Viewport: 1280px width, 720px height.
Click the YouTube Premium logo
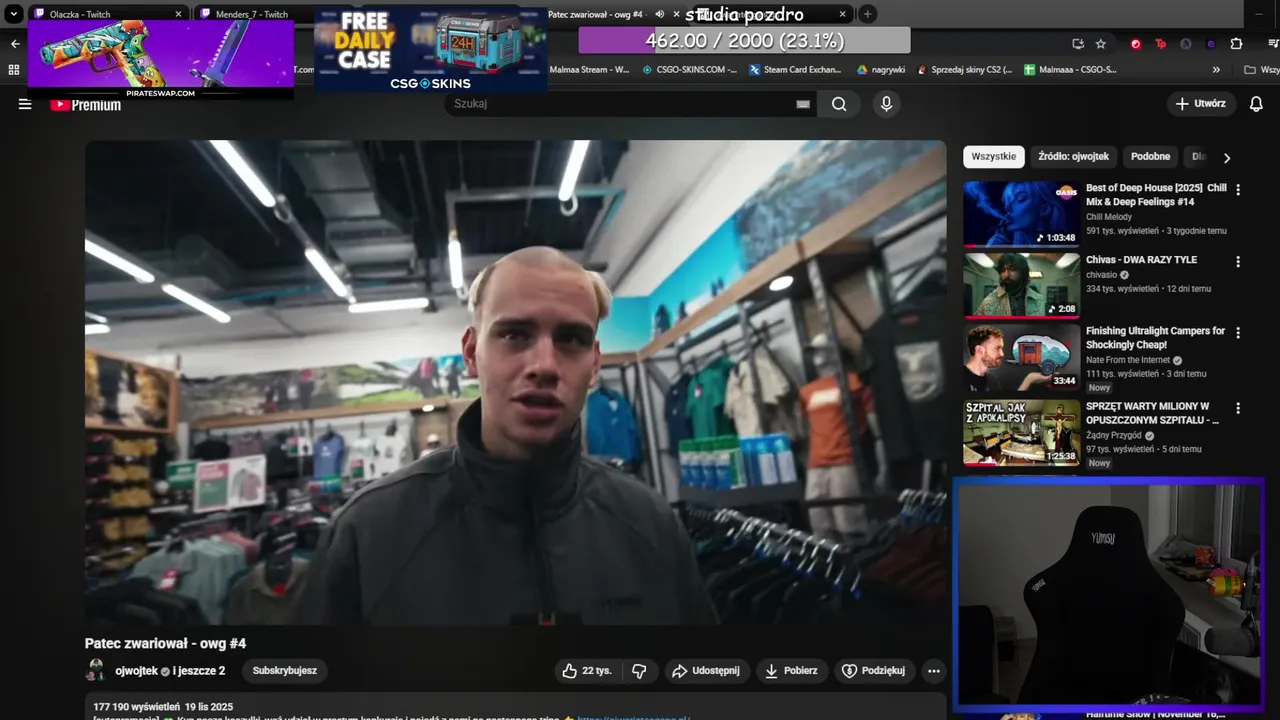(86, 104)
